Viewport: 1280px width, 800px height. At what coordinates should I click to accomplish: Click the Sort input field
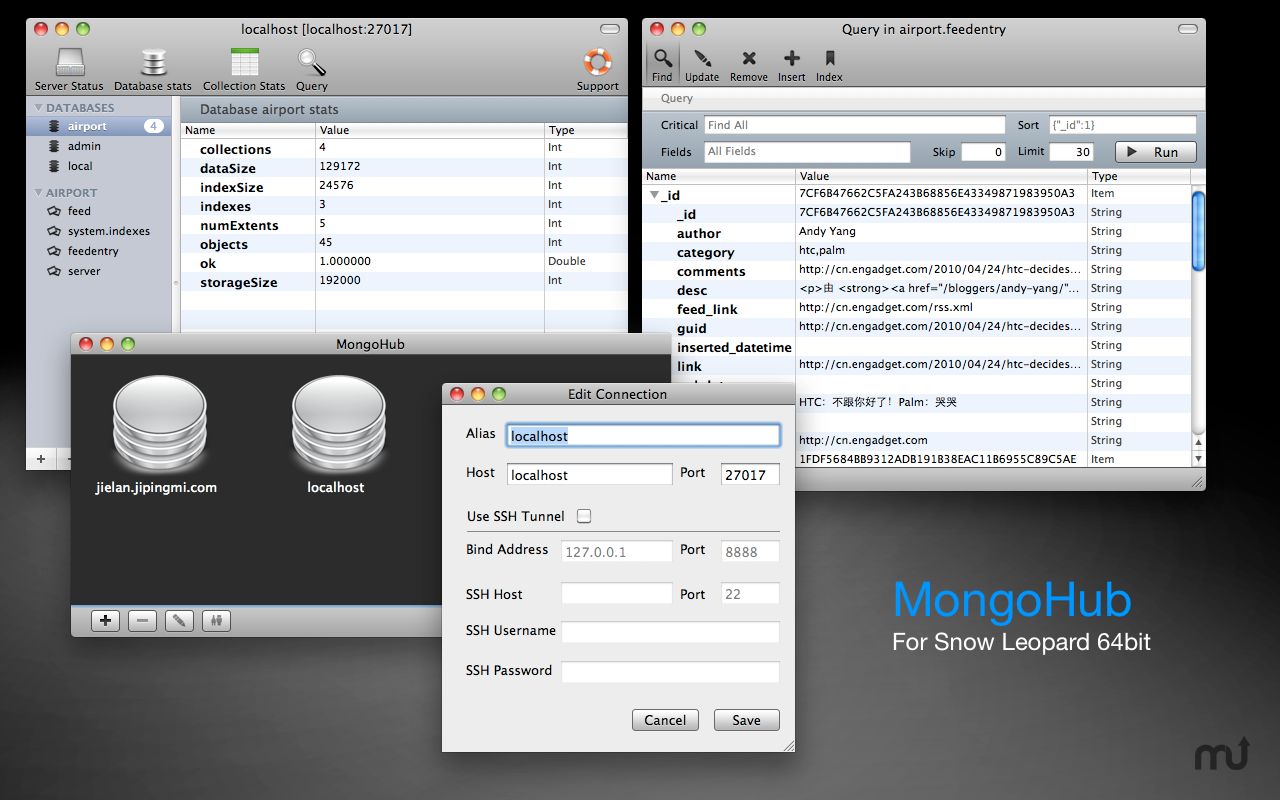pyautogui.click(x=1122, y=125)
